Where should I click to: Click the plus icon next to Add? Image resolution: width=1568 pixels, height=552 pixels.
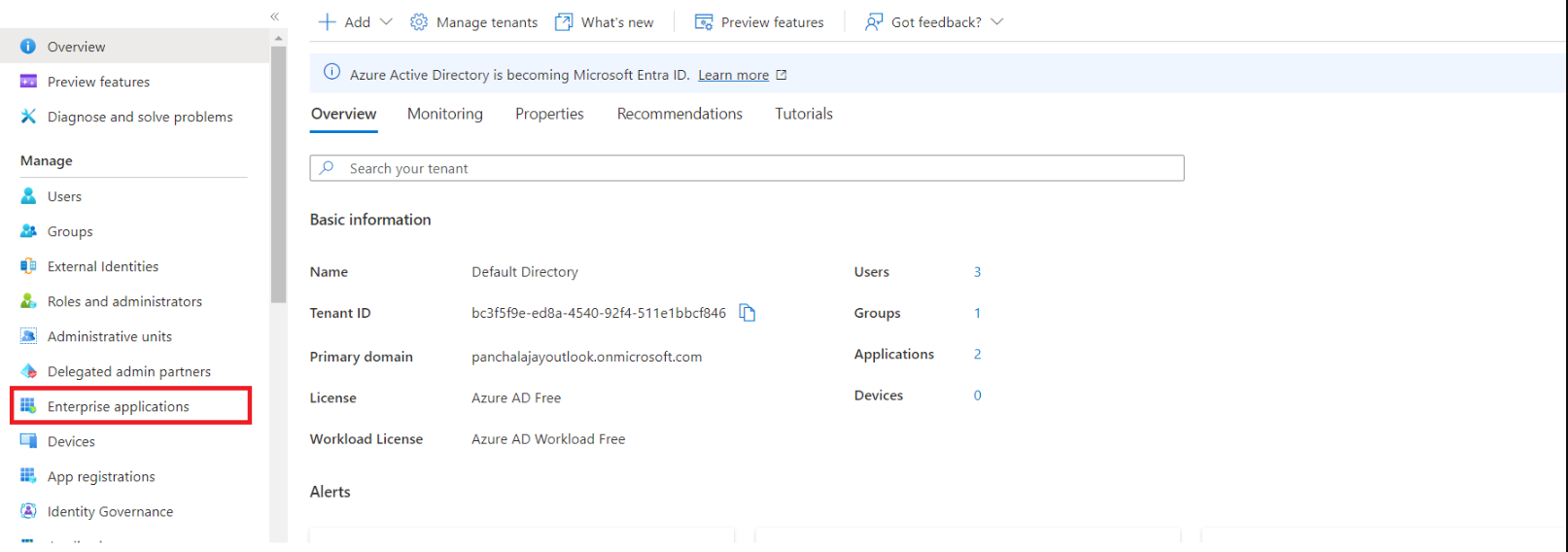327,21
